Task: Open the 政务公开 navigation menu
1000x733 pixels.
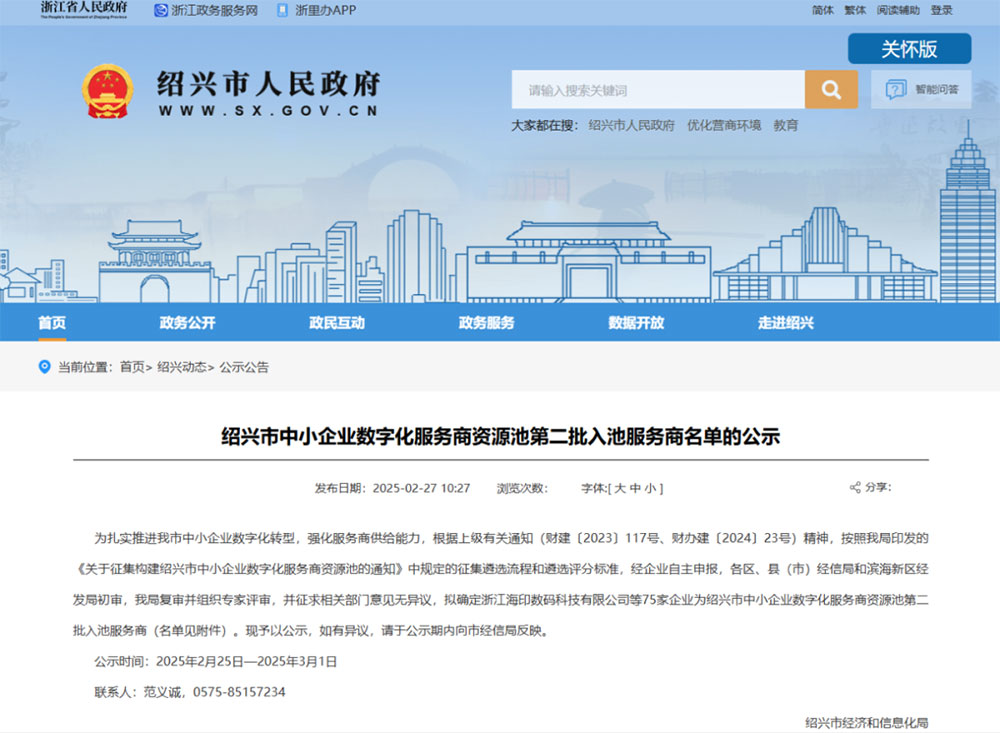Action: (187, 323)
